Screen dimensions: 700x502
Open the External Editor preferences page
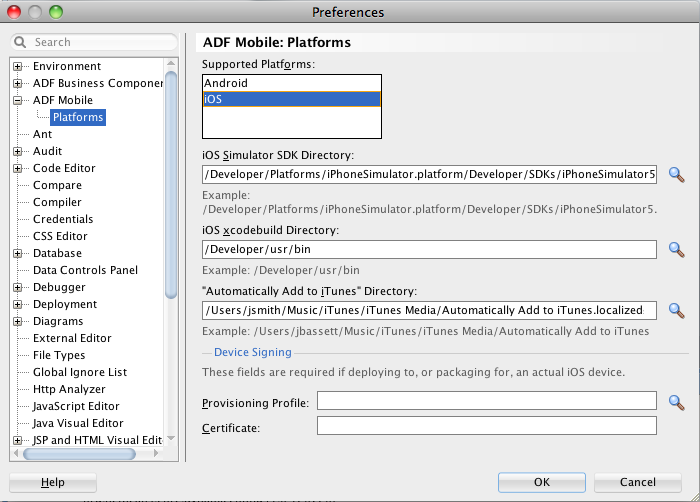(x=72, y=338)
